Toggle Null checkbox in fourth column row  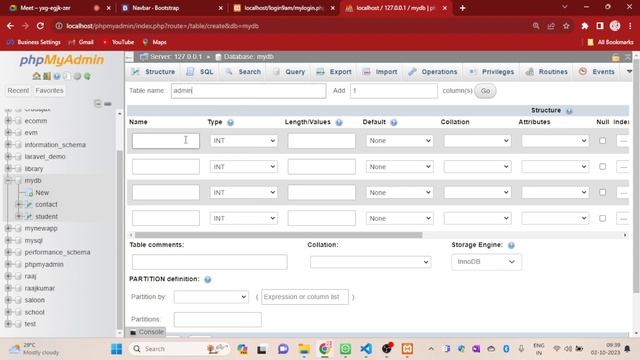pos(602,218)
